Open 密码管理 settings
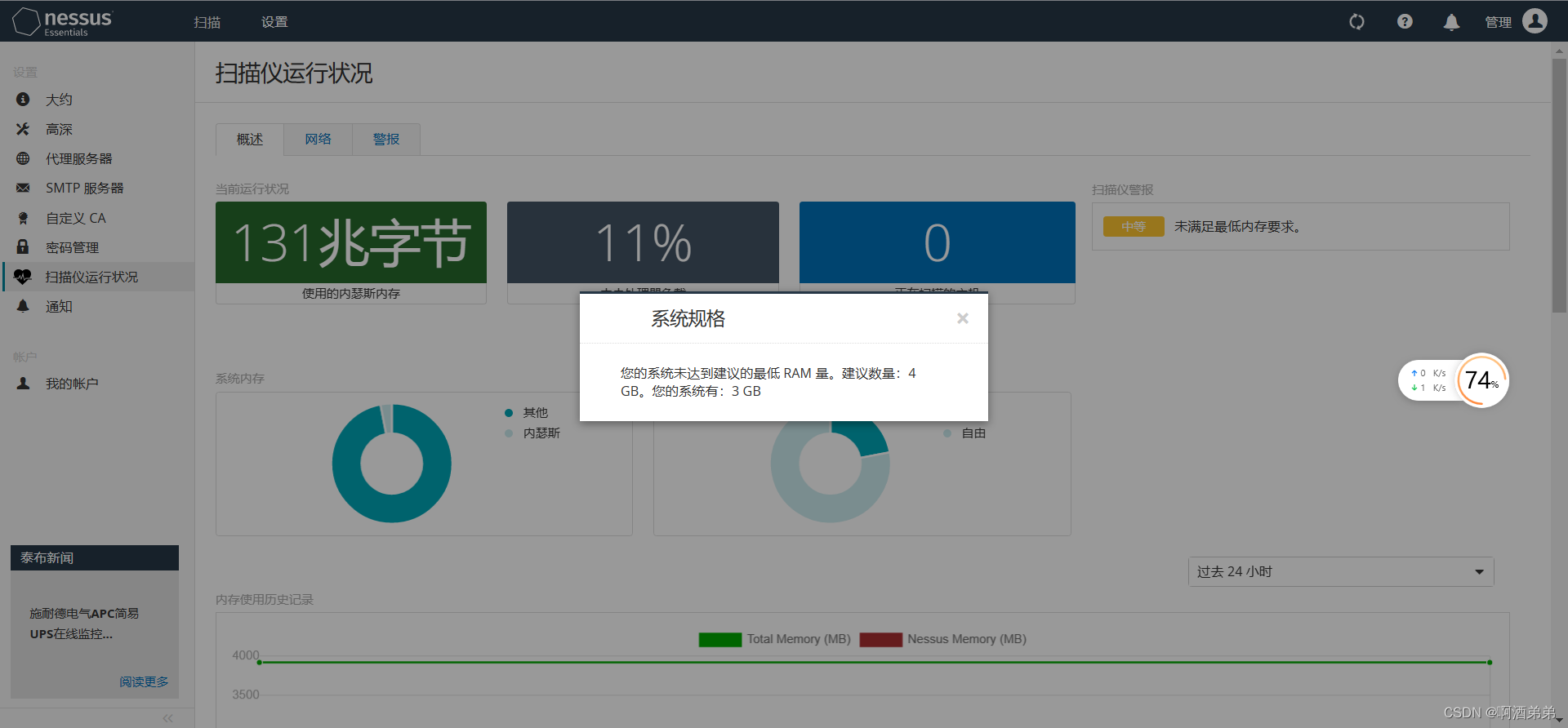 pos(73,247)
